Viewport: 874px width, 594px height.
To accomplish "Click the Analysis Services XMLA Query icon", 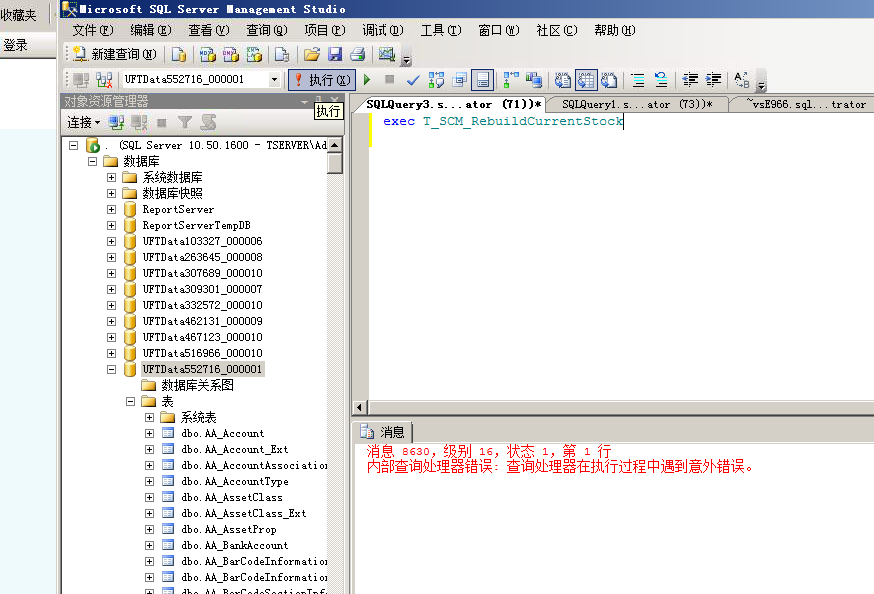I will pos(254,54).
